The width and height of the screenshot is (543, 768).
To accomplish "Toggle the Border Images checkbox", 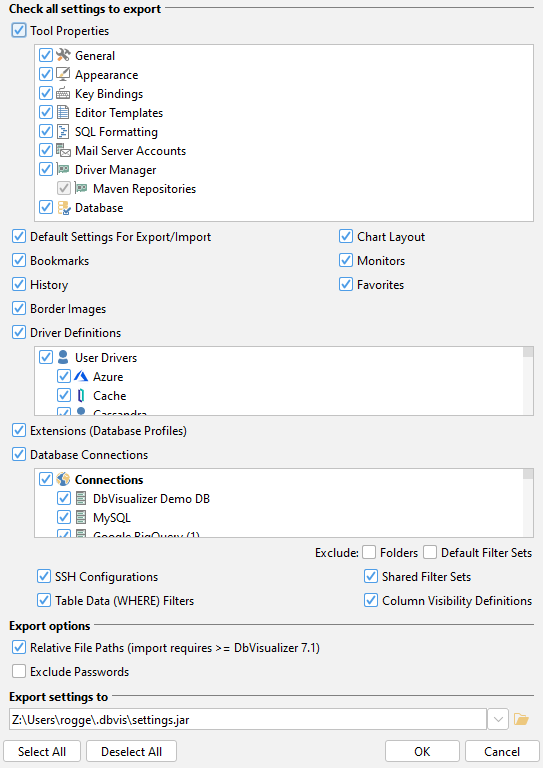I will tap(19, 309).
